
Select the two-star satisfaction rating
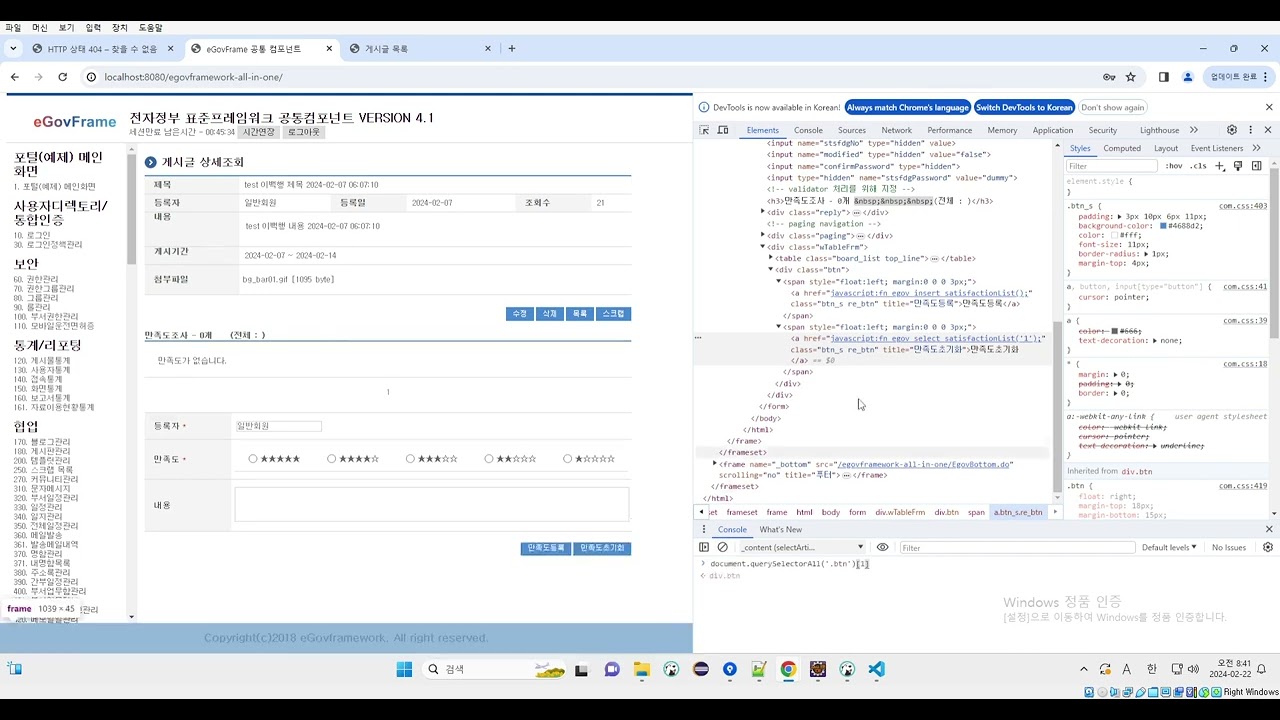click(489, 459)
